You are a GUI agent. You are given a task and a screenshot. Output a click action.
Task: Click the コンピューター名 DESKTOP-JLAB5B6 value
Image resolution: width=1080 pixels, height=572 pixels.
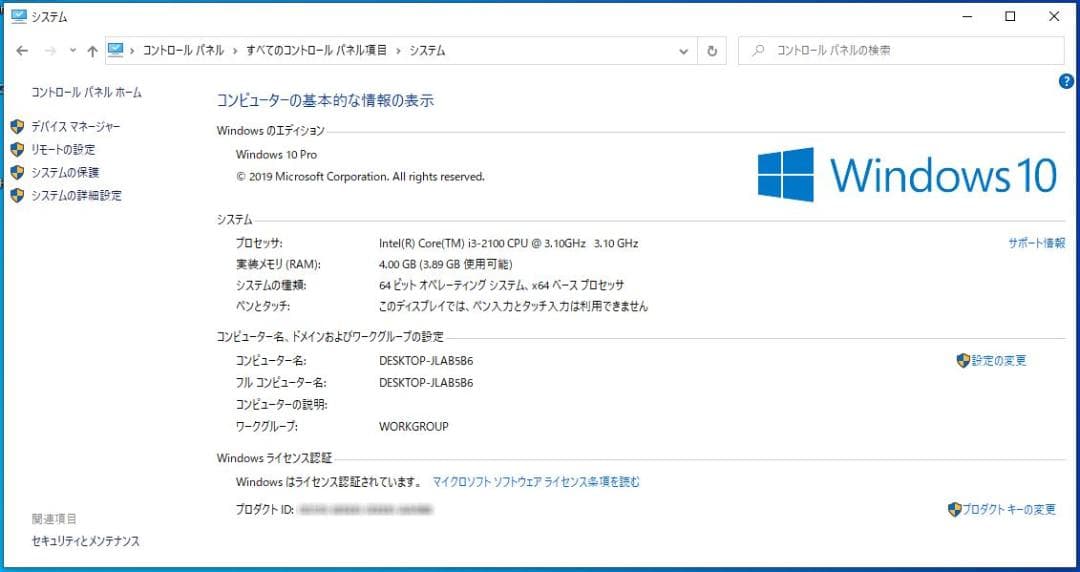point(426,360)
